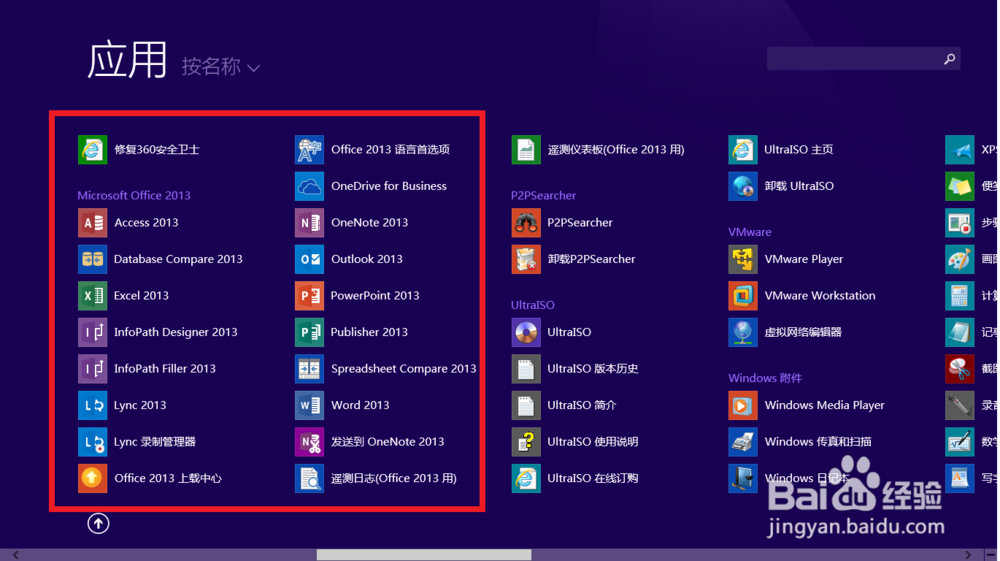Launch P2PSearcher binoculars icon

pos(526,222)
